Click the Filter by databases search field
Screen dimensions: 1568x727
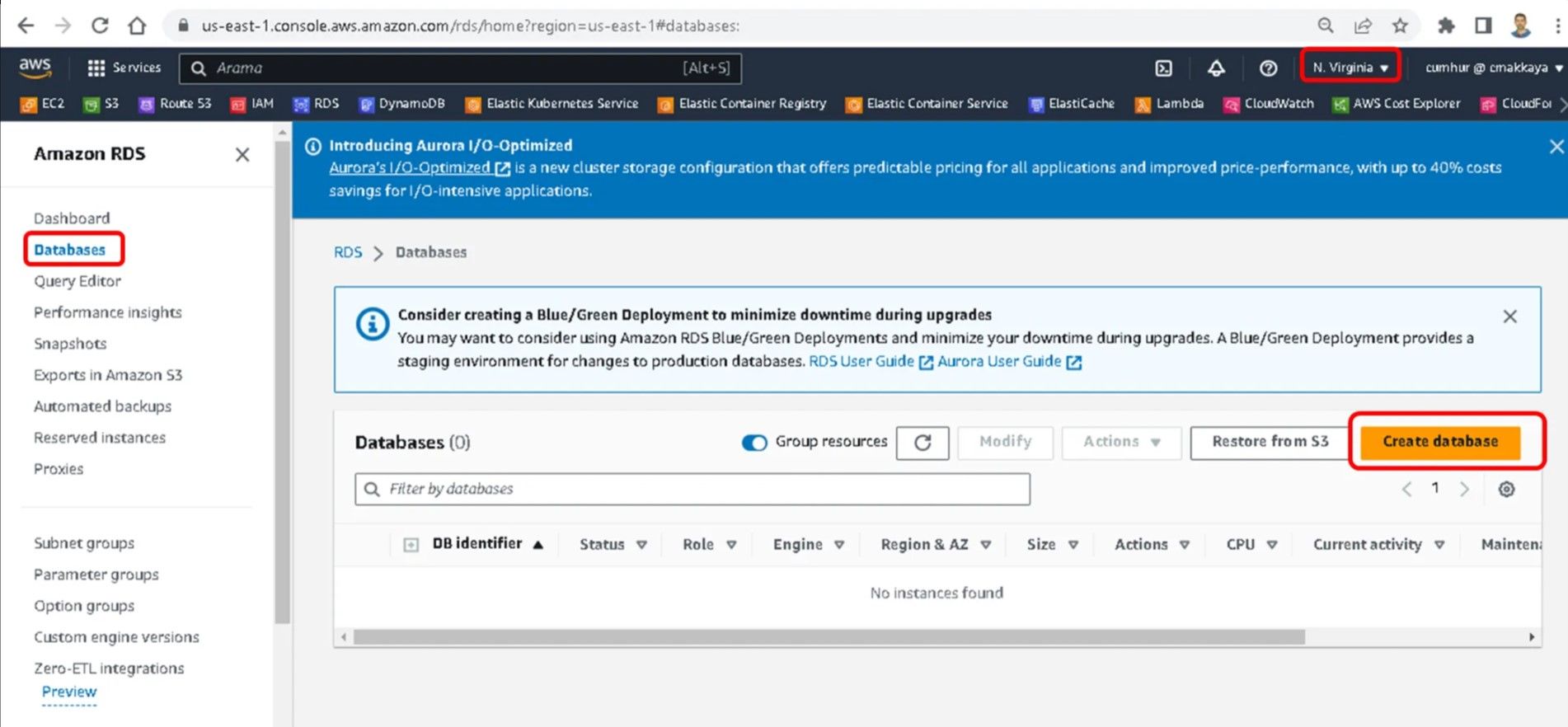[692, 490]
